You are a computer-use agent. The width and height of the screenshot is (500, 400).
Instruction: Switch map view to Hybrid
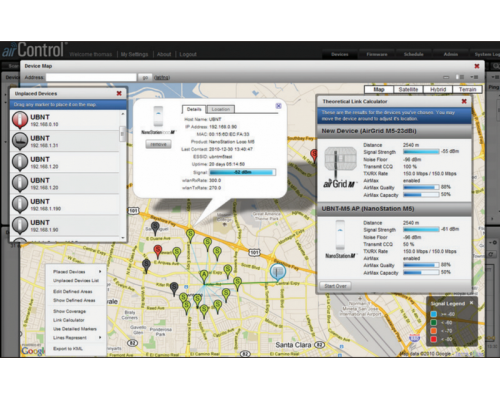(x=438, y=89)
